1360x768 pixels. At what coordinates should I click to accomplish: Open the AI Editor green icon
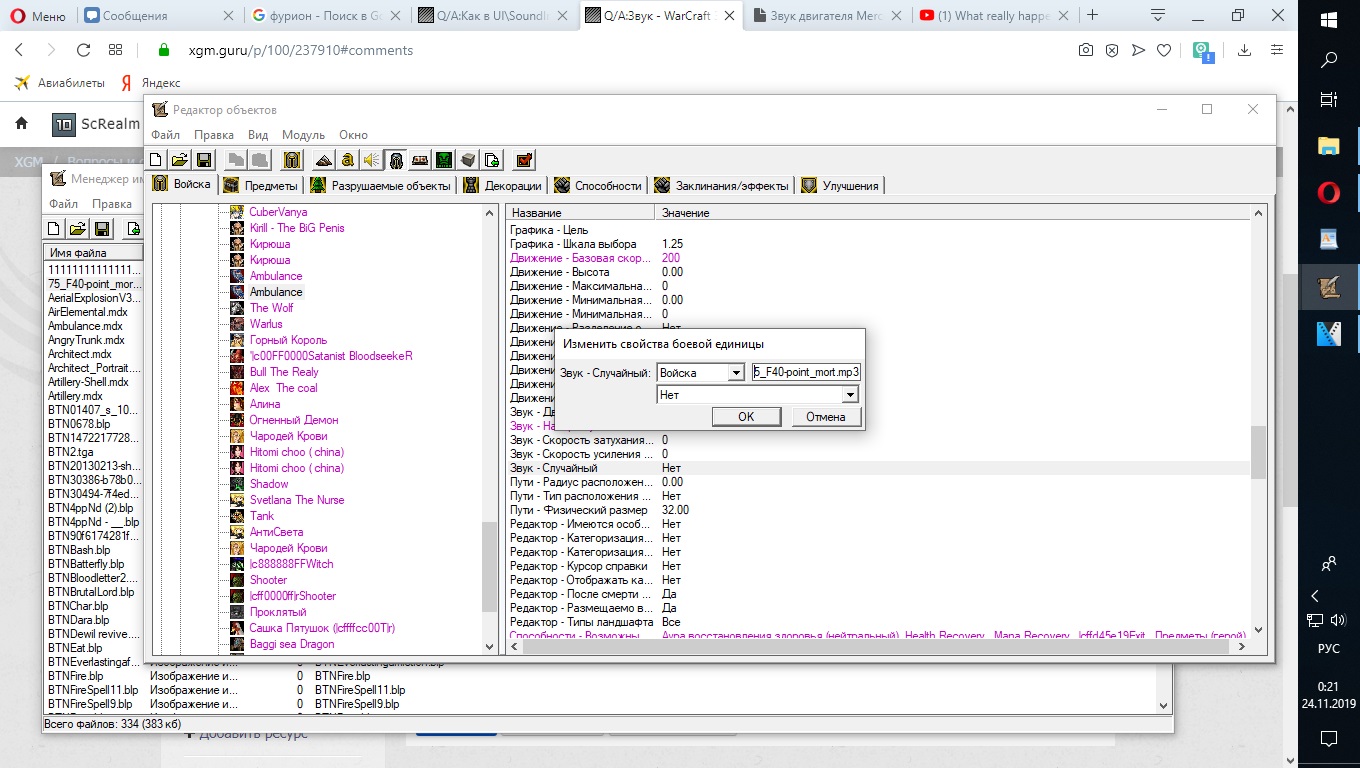point(444,160)
